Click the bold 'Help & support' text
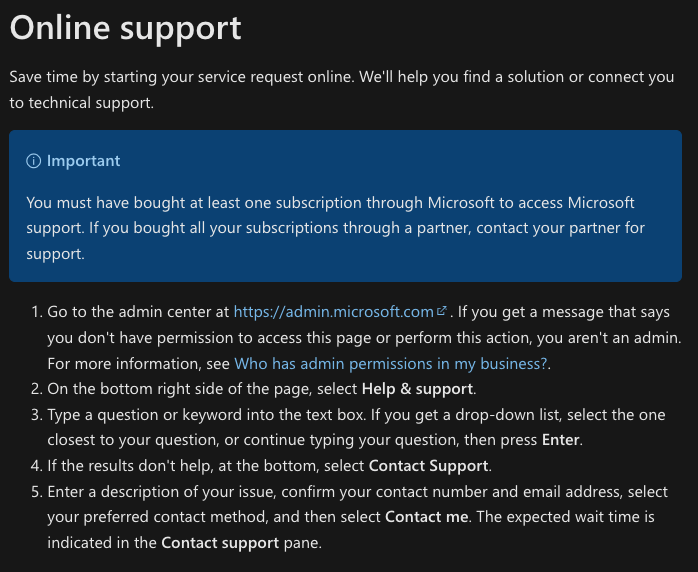 (x=417, y=389)
